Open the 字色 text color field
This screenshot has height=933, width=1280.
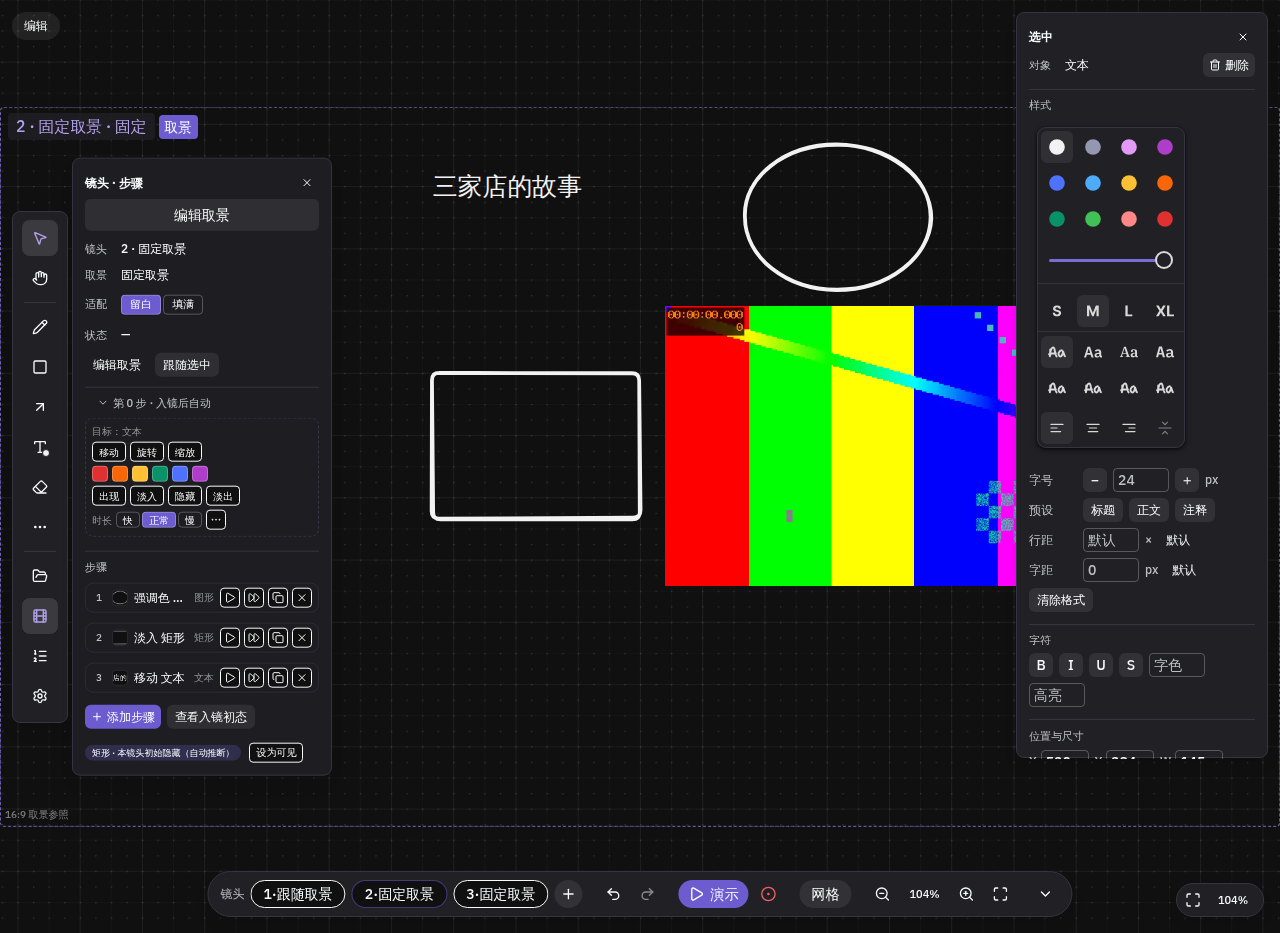[x=1177, y=665]
